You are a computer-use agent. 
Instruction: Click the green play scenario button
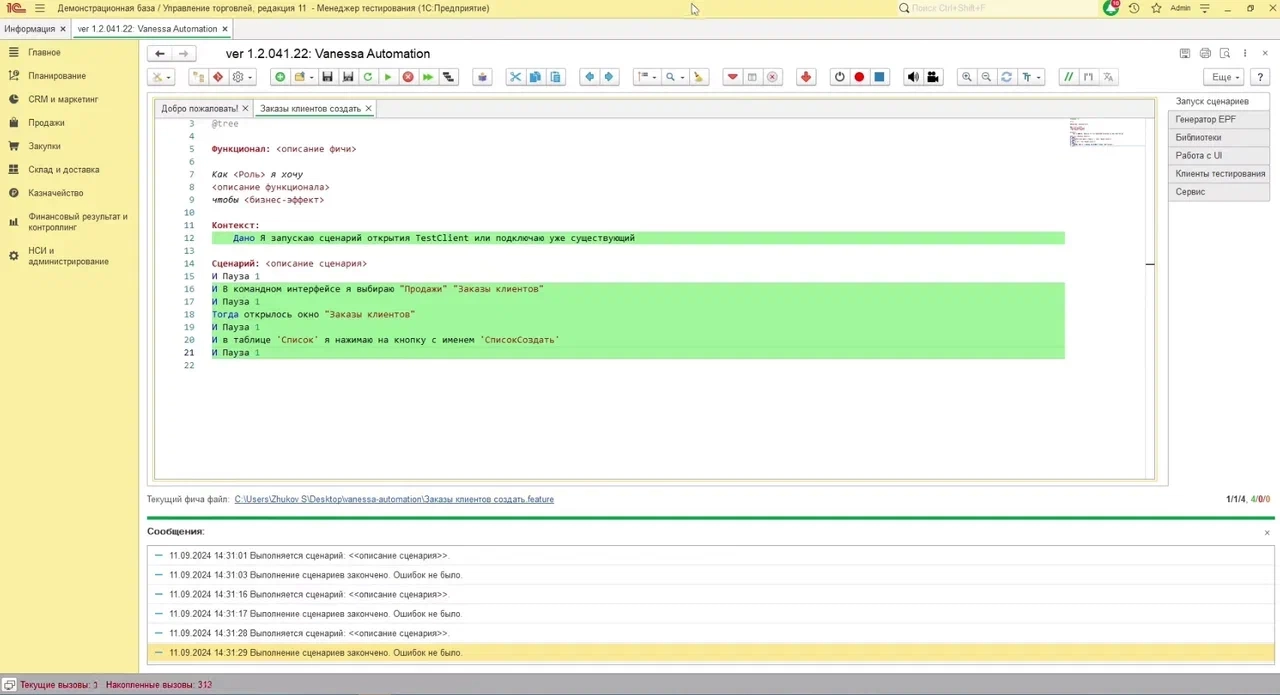point(388,77)
